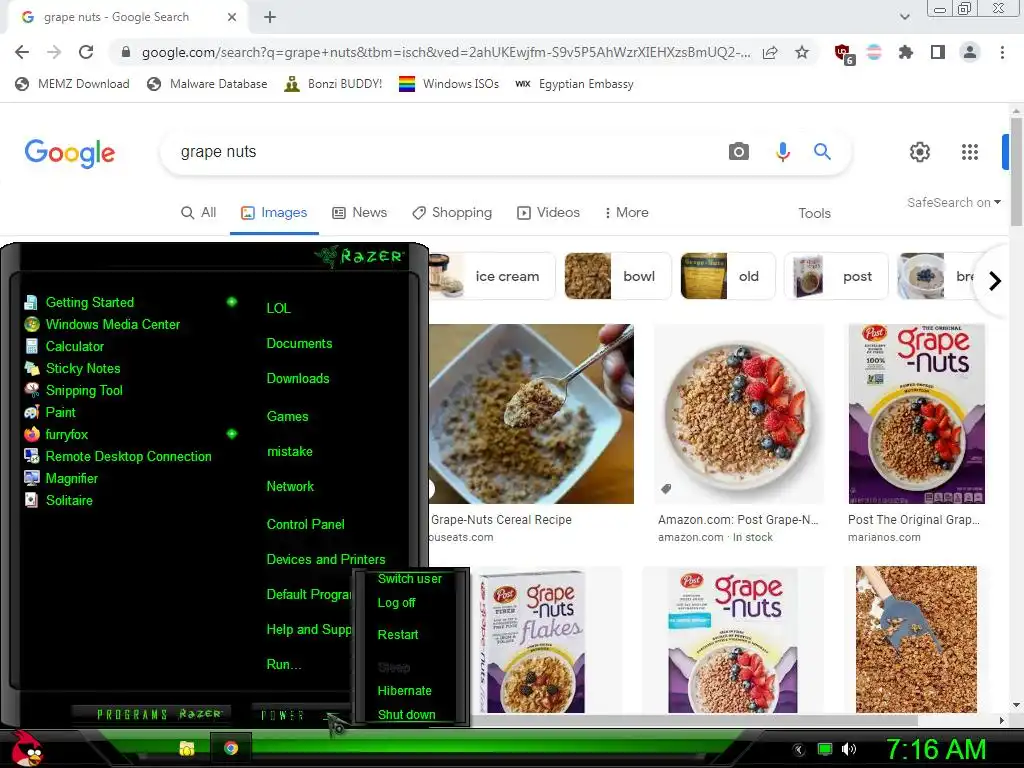This screenshot has height=768, width=1024.
Task: Click the address bar URL
Action: click(446, 52)
